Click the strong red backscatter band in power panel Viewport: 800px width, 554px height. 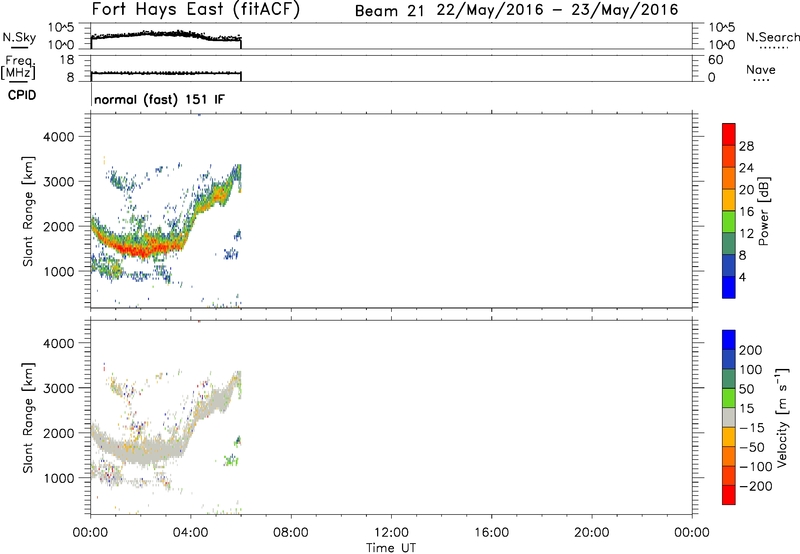pyautogui.click(x=139, y=248)
